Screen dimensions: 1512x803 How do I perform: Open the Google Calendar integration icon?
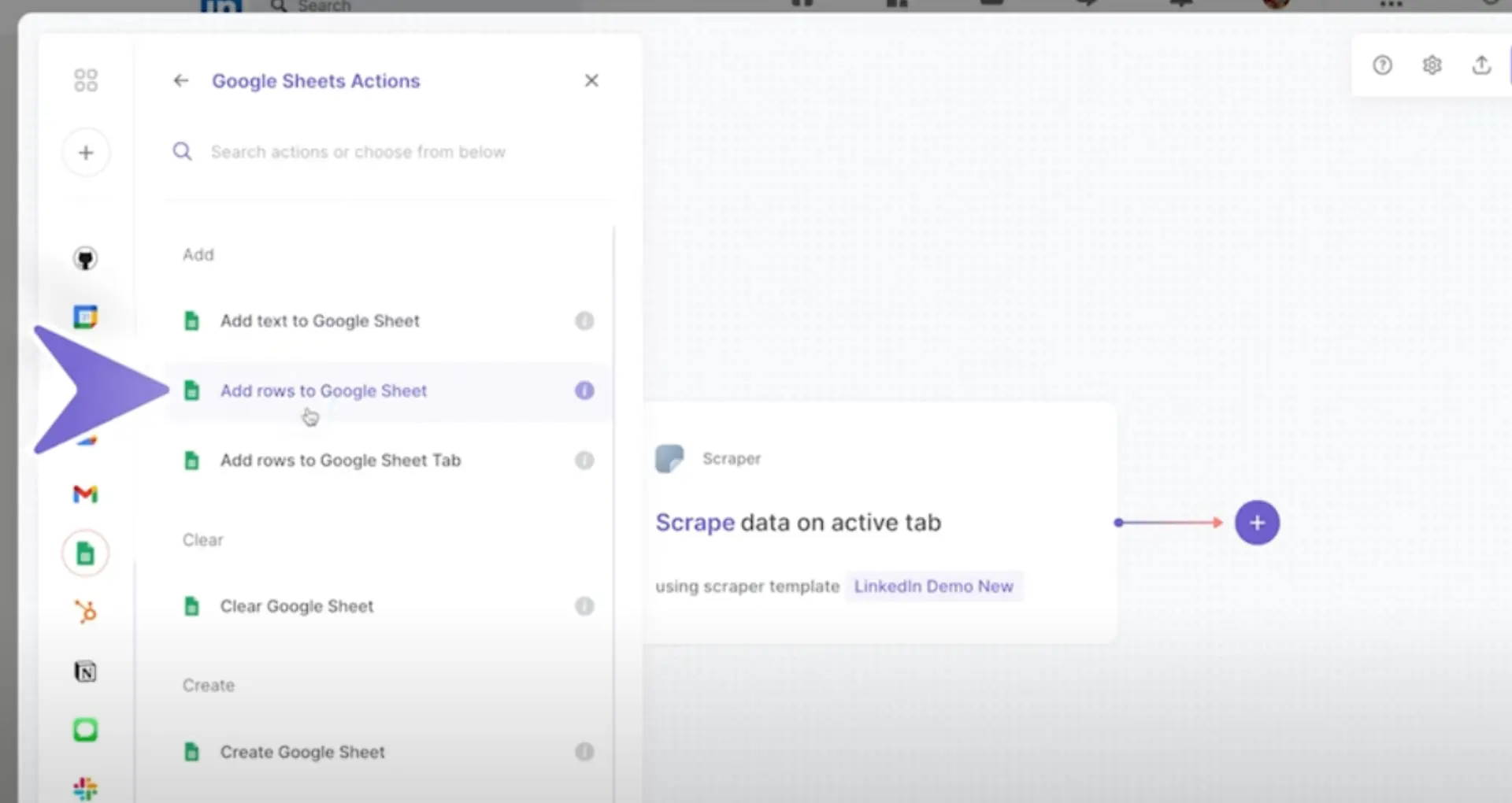(x=85, y=317)
